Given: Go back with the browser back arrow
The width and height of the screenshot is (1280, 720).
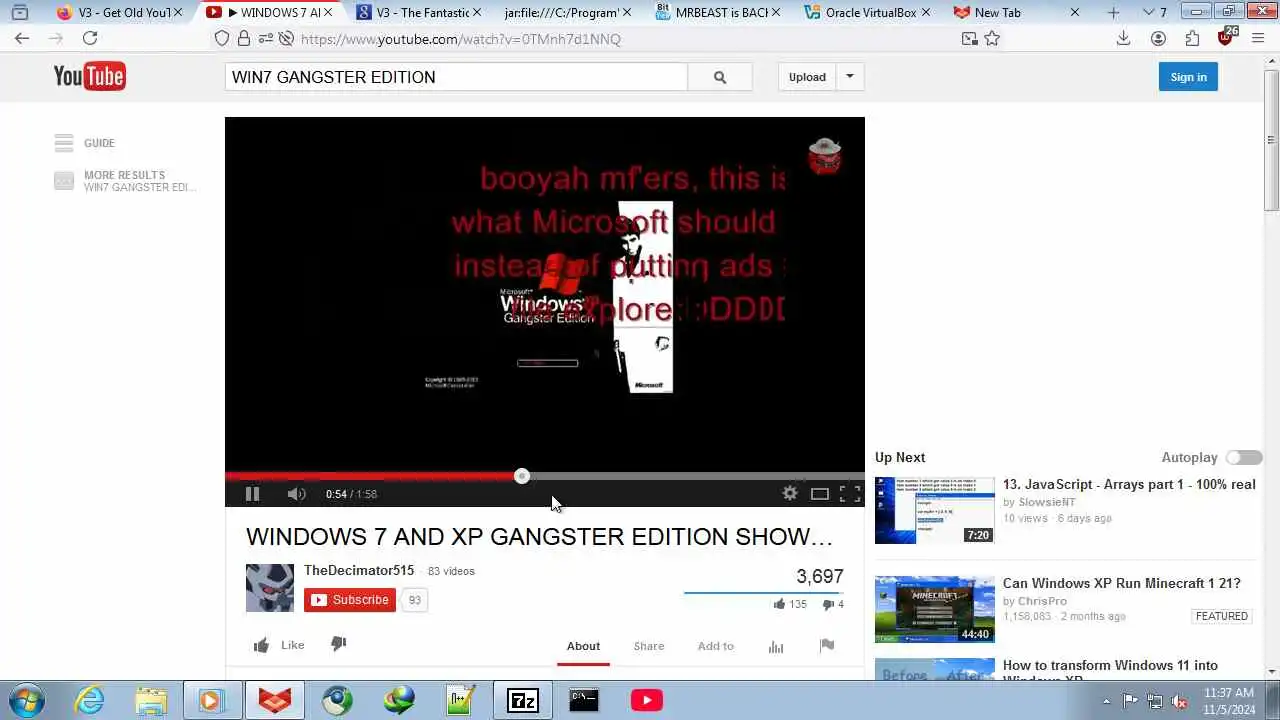Looking at the screenshot, I should tap(22, 38).
